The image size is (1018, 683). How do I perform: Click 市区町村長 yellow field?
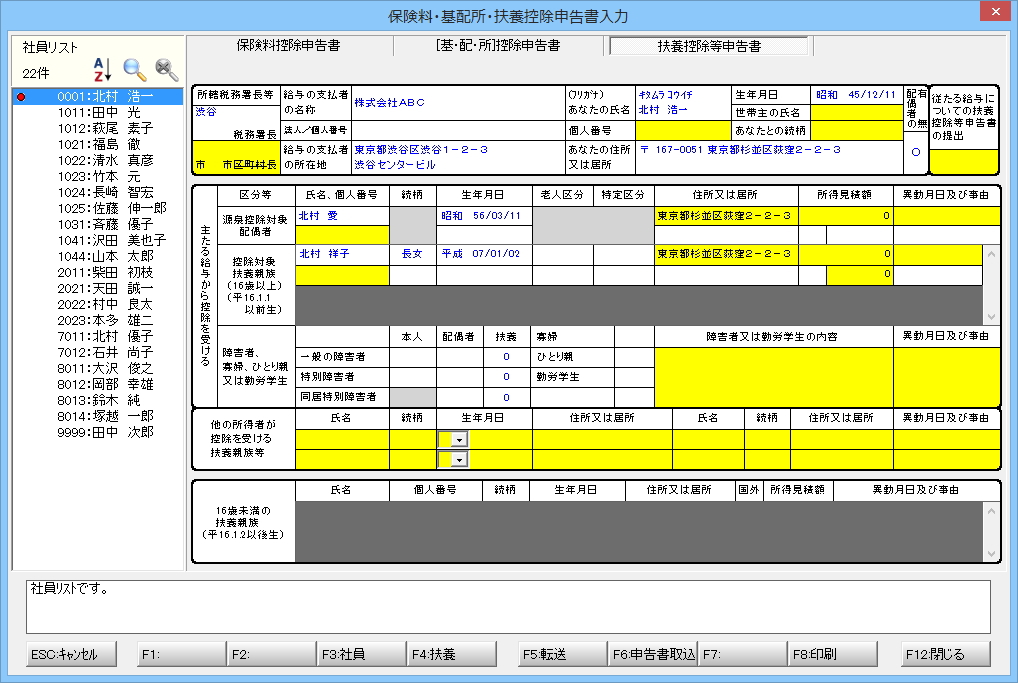coord(236,157)
